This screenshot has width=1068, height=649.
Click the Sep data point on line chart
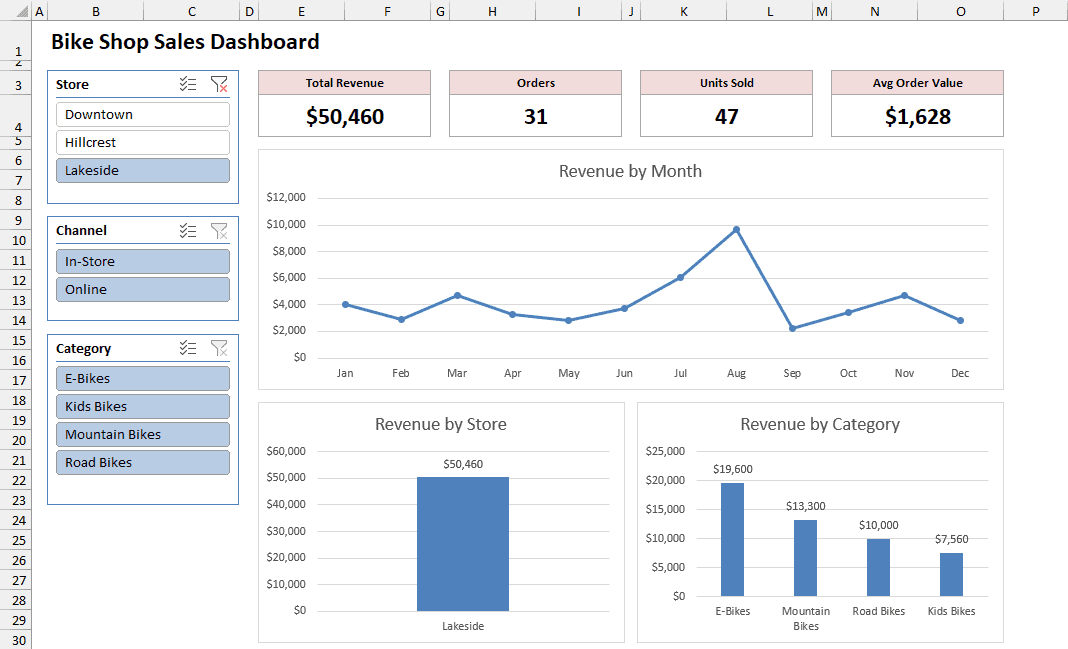(792, 328)
